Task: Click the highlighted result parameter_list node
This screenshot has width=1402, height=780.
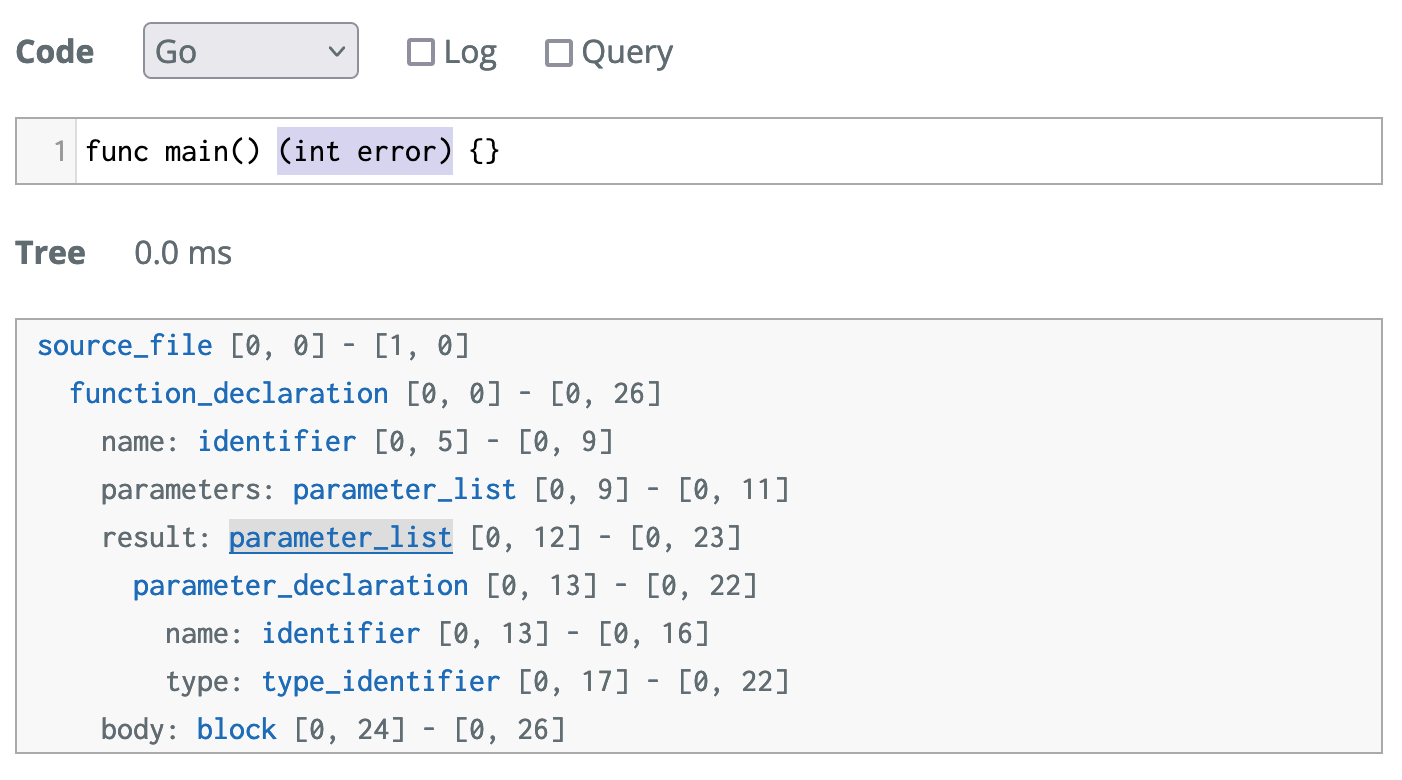Action: click(341, 538)
